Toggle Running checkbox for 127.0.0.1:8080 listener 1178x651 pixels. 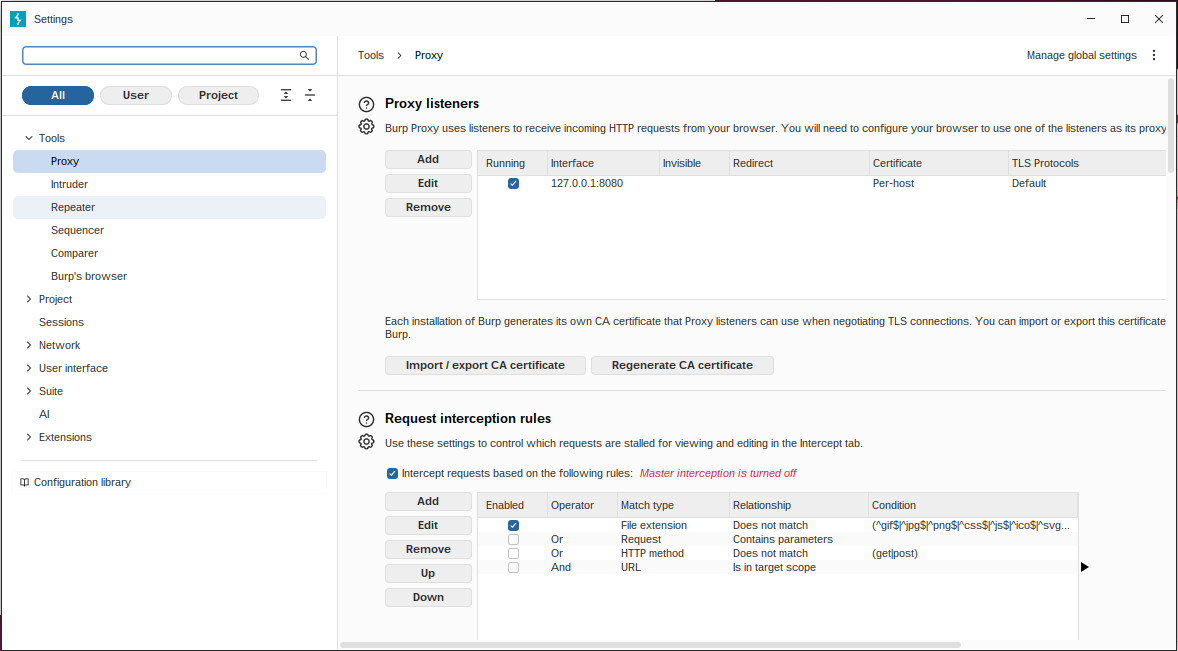pos(513,183)
